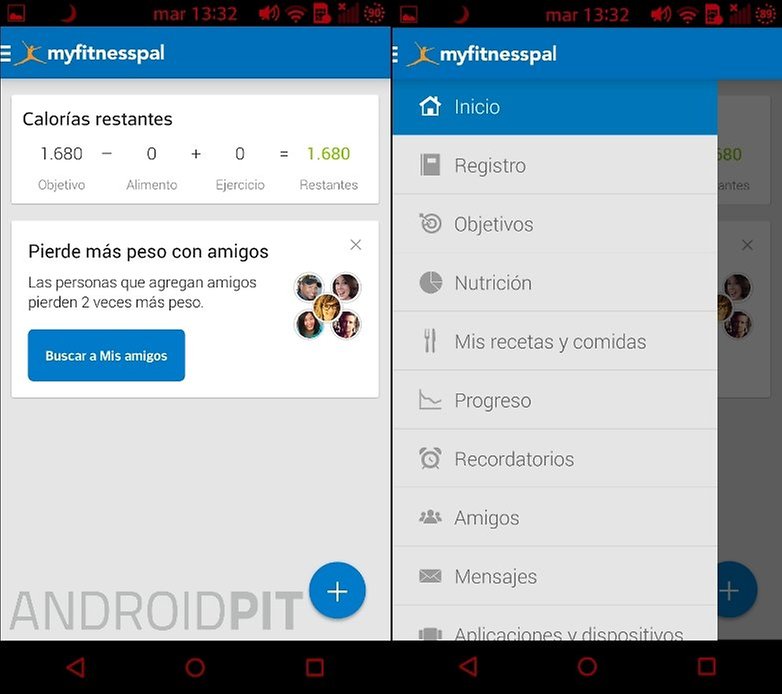
Task: Select Inicio in the drawer menu
Action: [x=555, y=107]
